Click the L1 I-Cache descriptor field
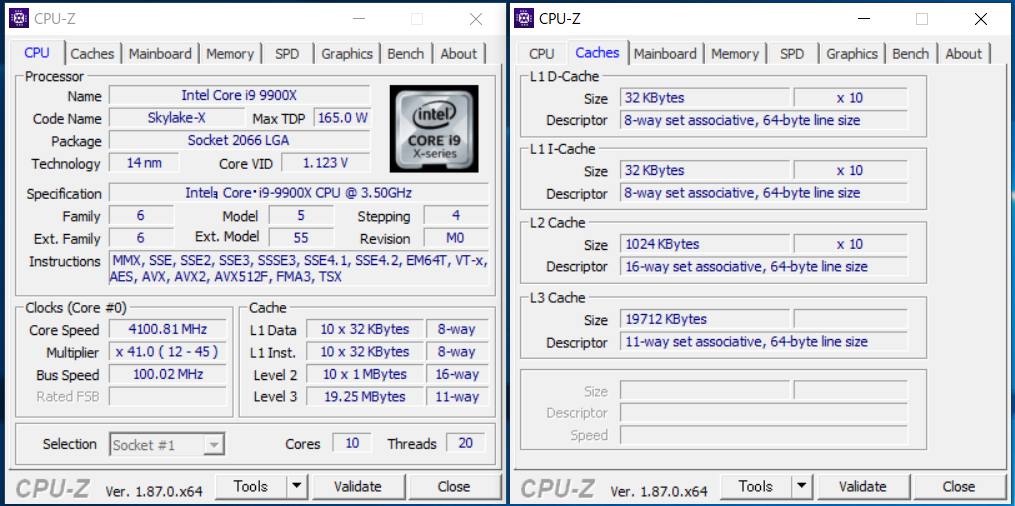 coord(764,193)
